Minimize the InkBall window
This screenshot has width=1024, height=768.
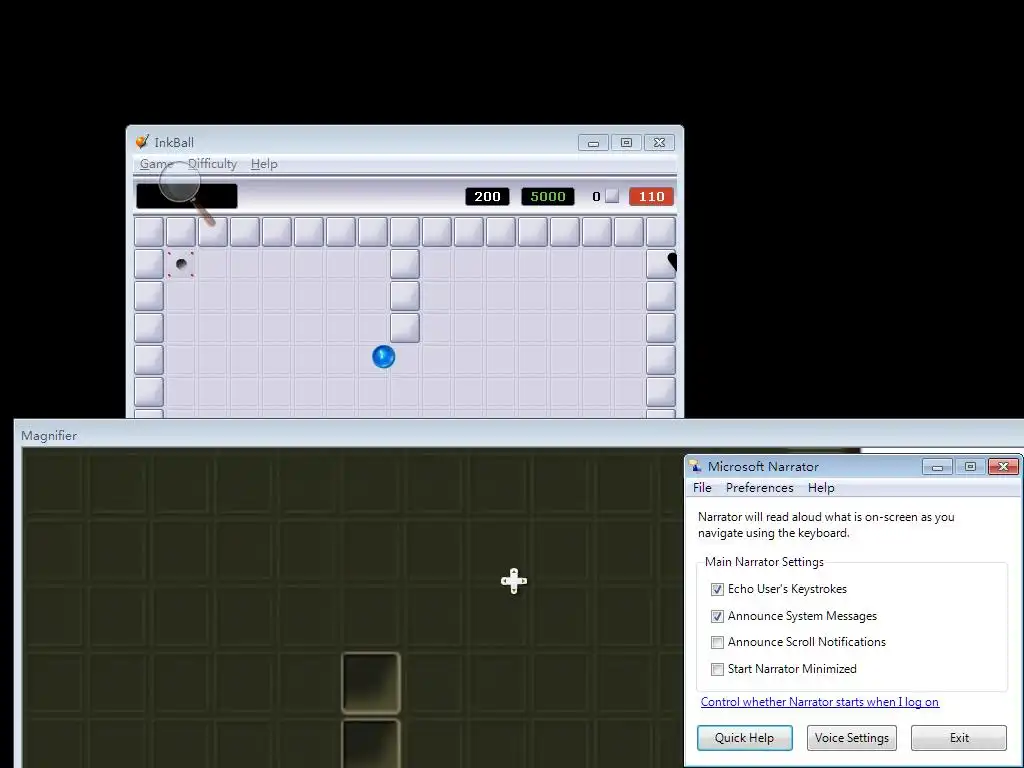tap(593, 142)
